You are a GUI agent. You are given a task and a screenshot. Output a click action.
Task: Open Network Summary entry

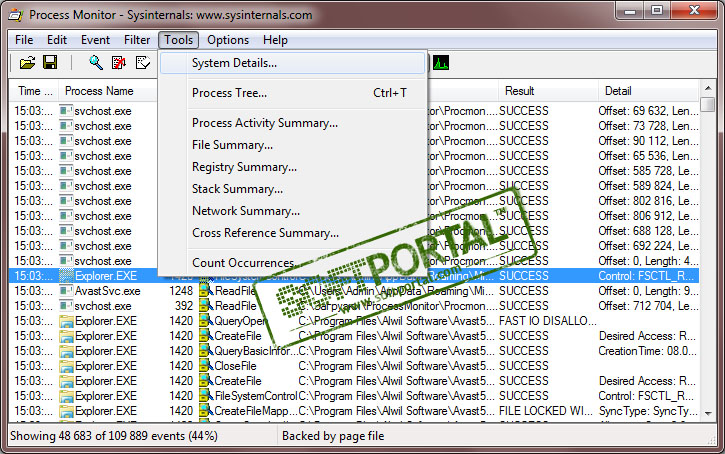[292, 211]
